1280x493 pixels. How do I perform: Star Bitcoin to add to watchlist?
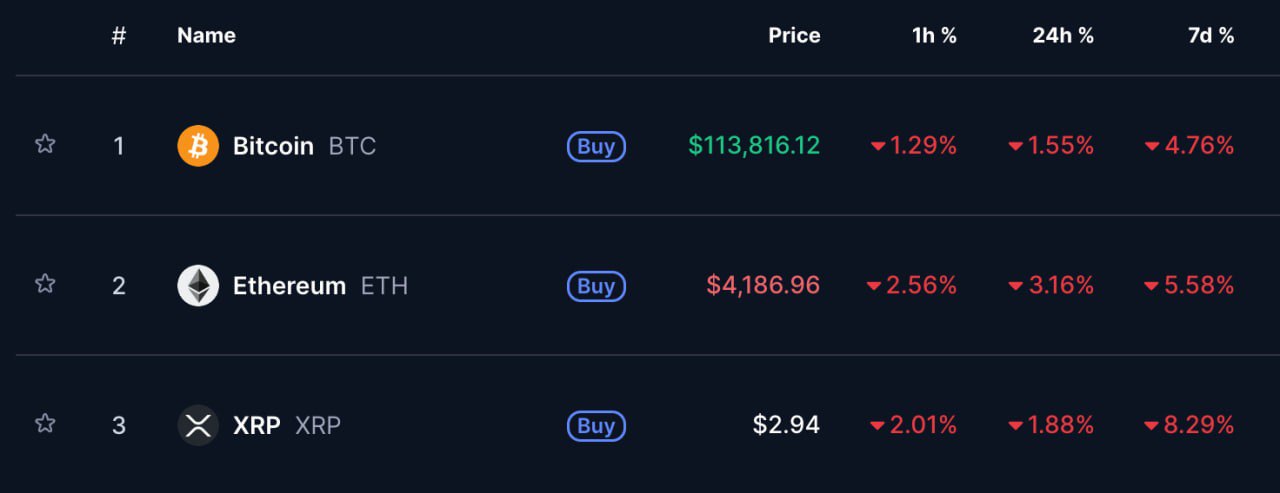[x=45, y=144]
